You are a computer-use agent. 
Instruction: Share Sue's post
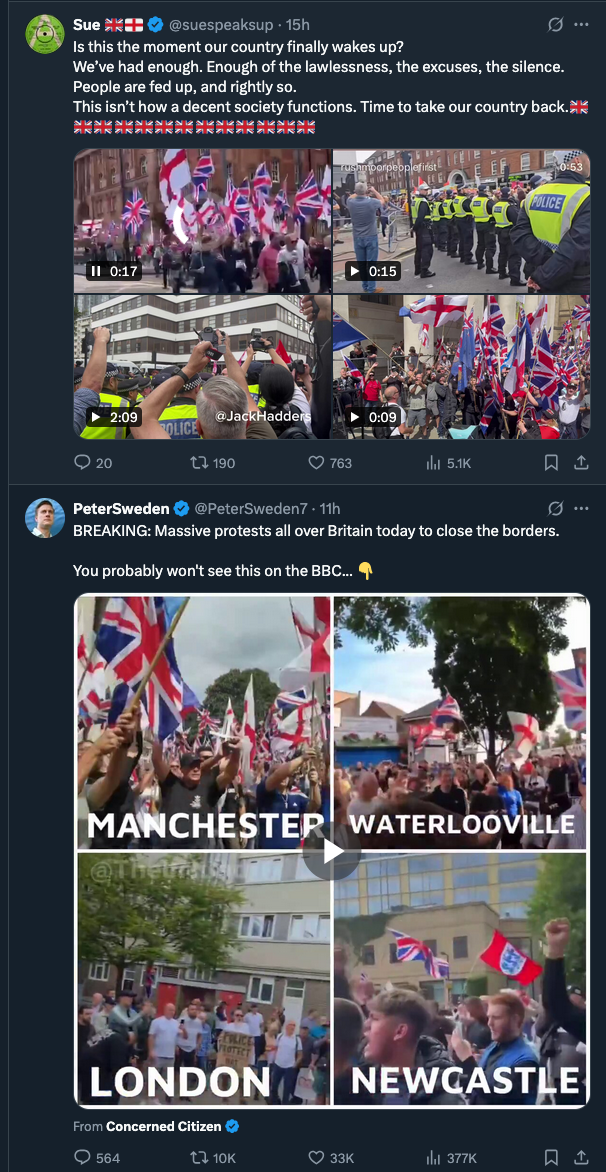[580, 463]
